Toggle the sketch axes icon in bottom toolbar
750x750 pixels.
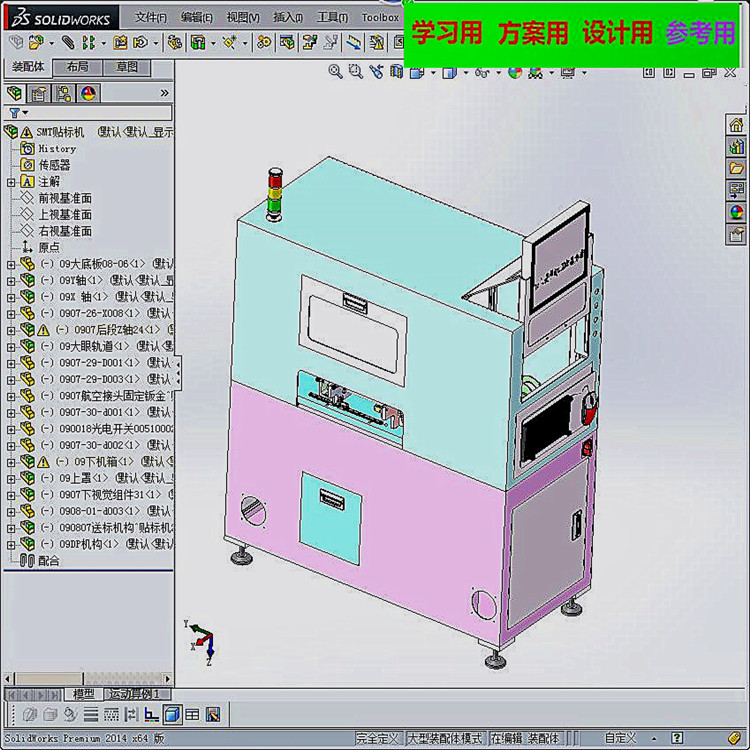point(152,715)
